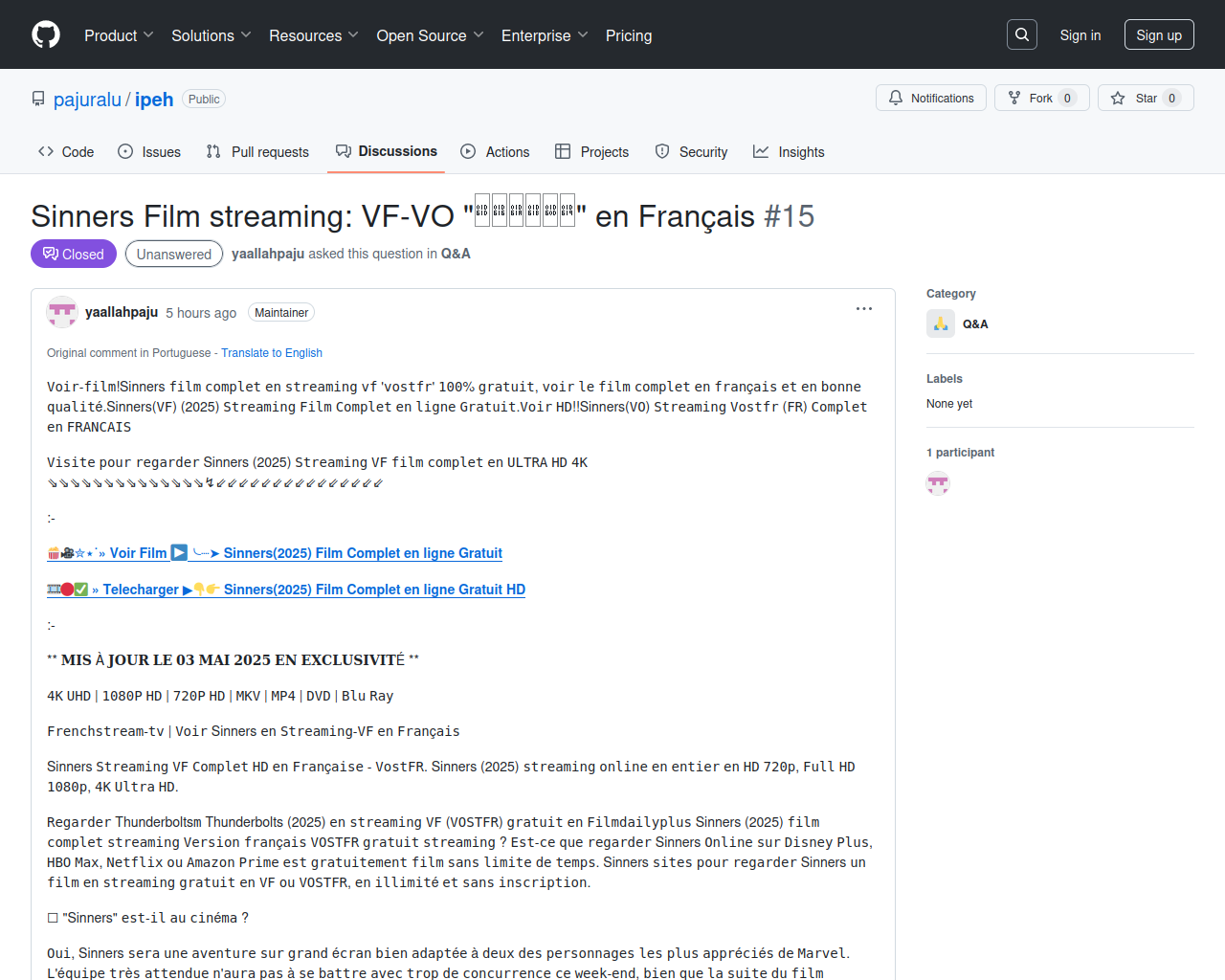
Task: Open the 'Voir Film' Sinners streaming link
Action: pyautogui.click(x=275, y=553)
